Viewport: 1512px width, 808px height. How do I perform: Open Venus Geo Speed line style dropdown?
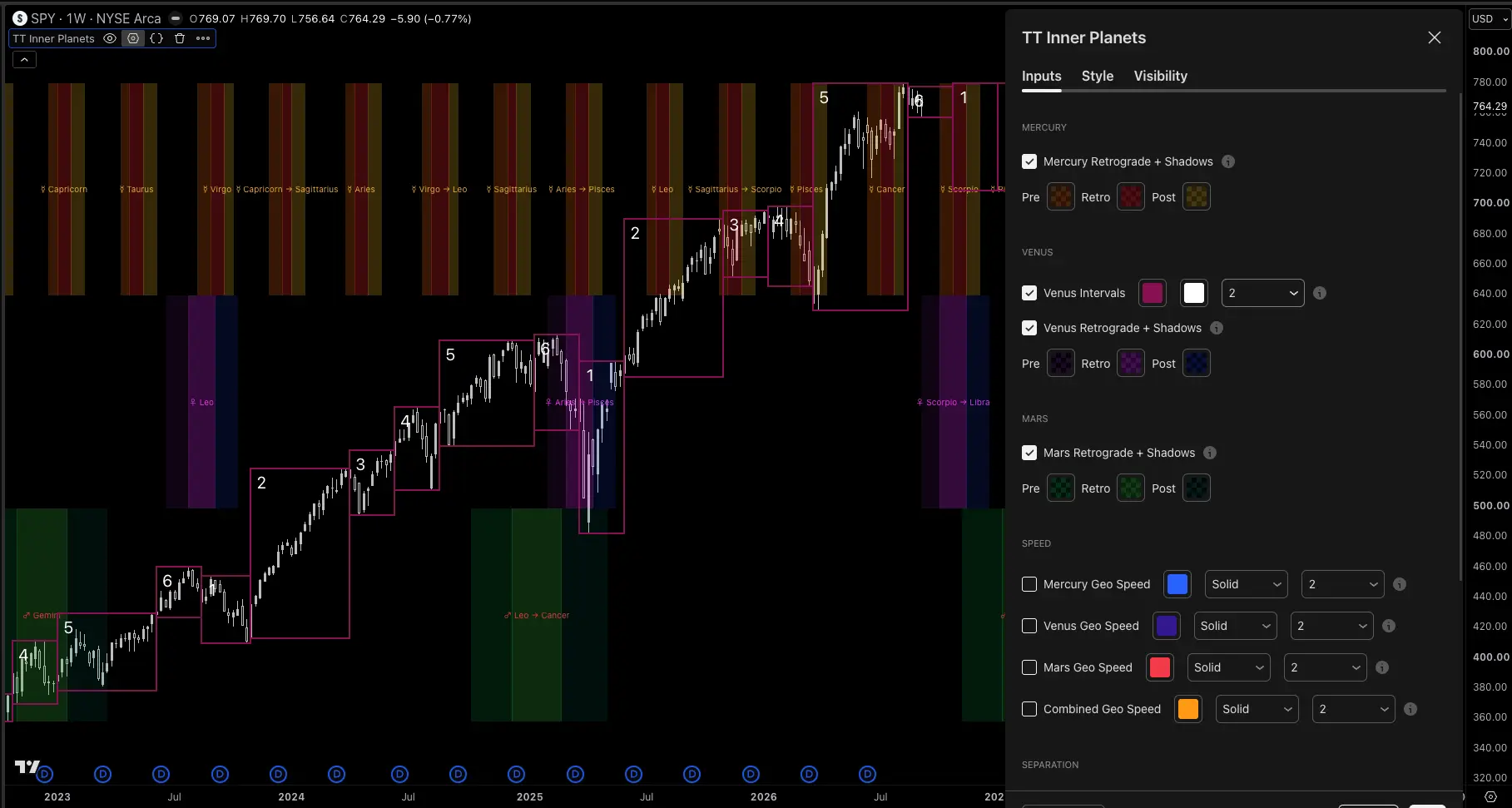pyautogui.click(x=1235, y=626)
